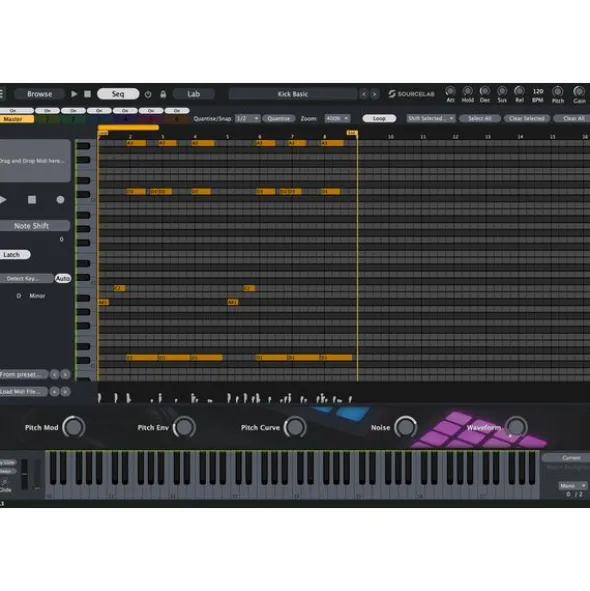Viewport: 590px width, 591px height.
Task: Open the Quantise/Snap dropdown
Action: click(247, 118)
